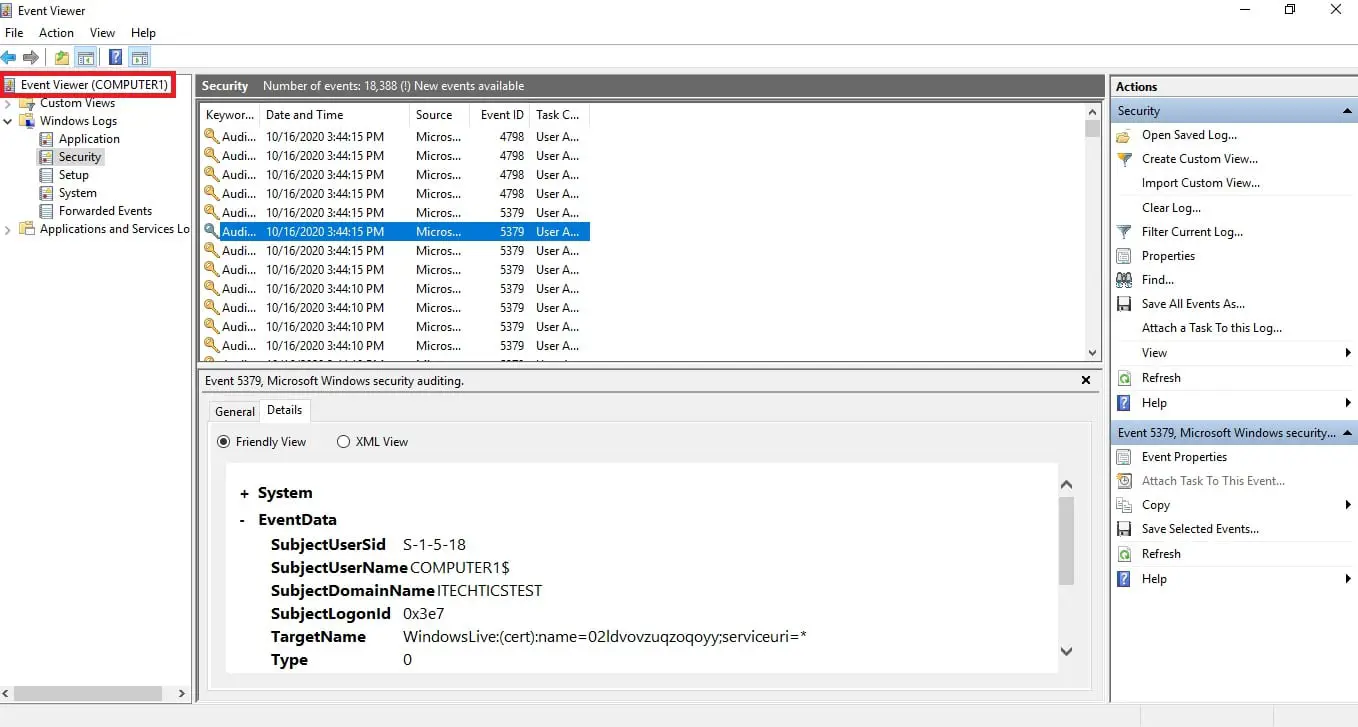1358x727 pixels.
Task: Click the blue Help icon on the toolbar
Action: [115, 57]
